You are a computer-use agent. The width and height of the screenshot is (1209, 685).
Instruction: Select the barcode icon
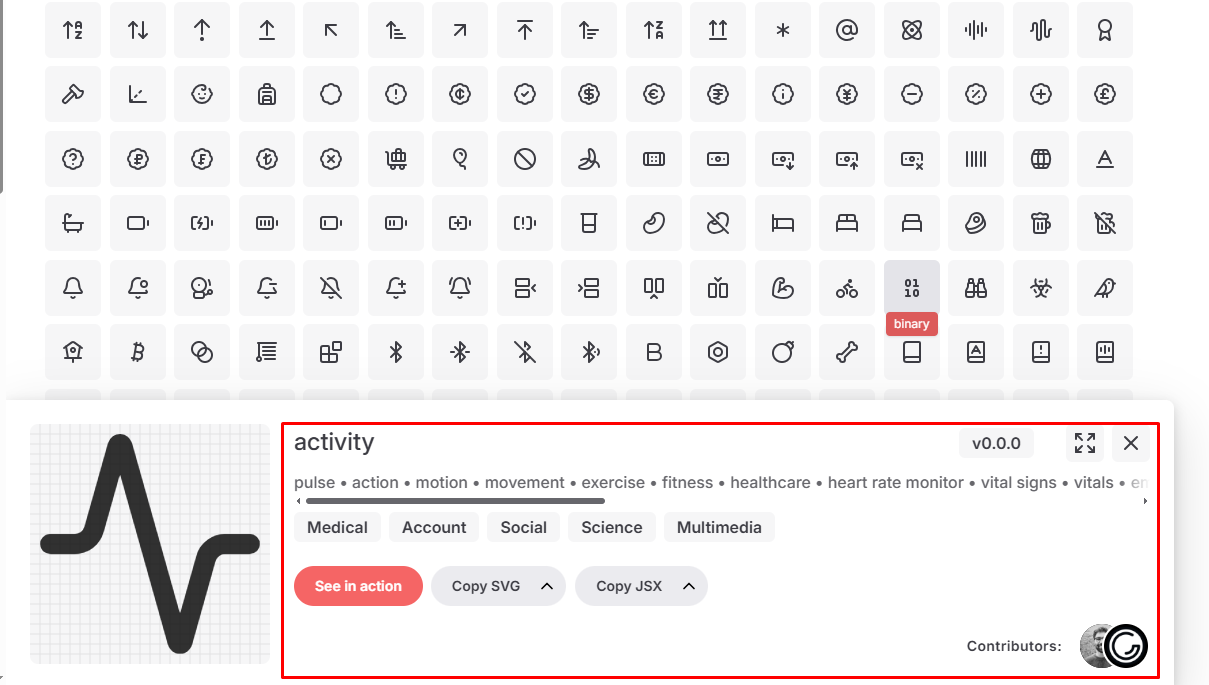pyautogui.click(x=975, y=159)
